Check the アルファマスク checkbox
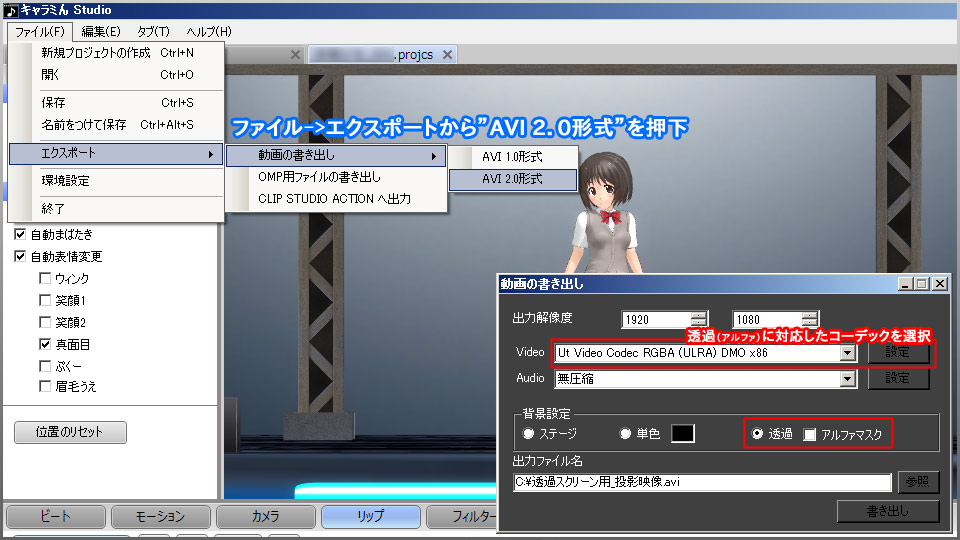This screenshot has height=540, width=960. [x=810, y=434]
